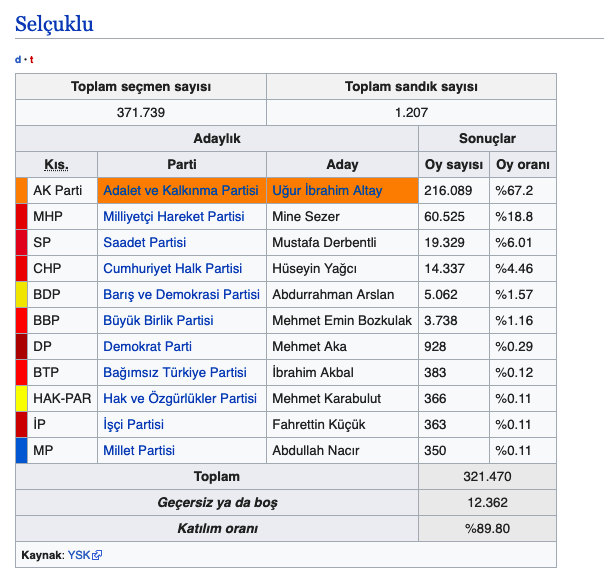
Task: Click the 'Sonuçlar' section header
Action: 487,139
